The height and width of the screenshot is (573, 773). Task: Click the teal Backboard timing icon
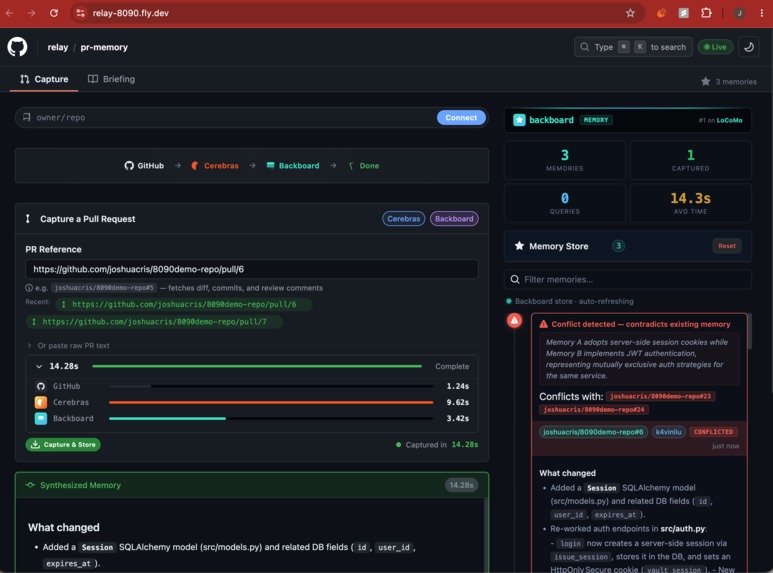(x=41, y=419)
